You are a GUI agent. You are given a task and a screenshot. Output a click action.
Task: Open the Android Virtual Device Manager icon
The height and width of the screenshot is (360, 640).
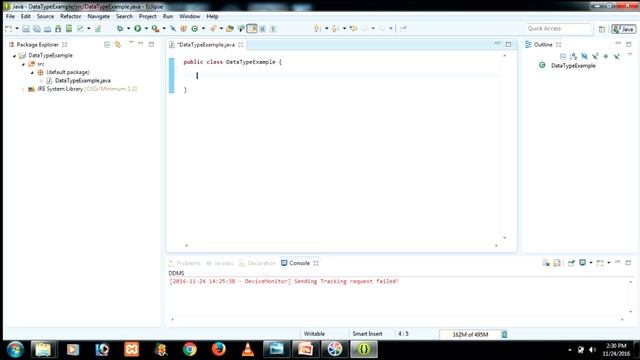click(69, 29)
